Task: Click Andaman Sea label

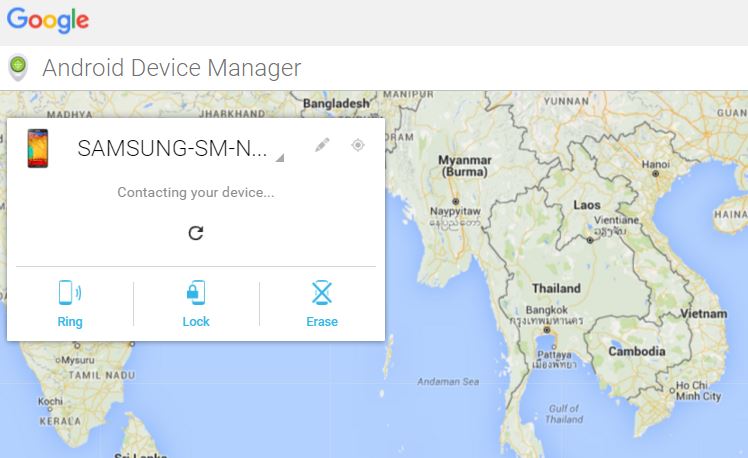Action: [x=448, y=382]
